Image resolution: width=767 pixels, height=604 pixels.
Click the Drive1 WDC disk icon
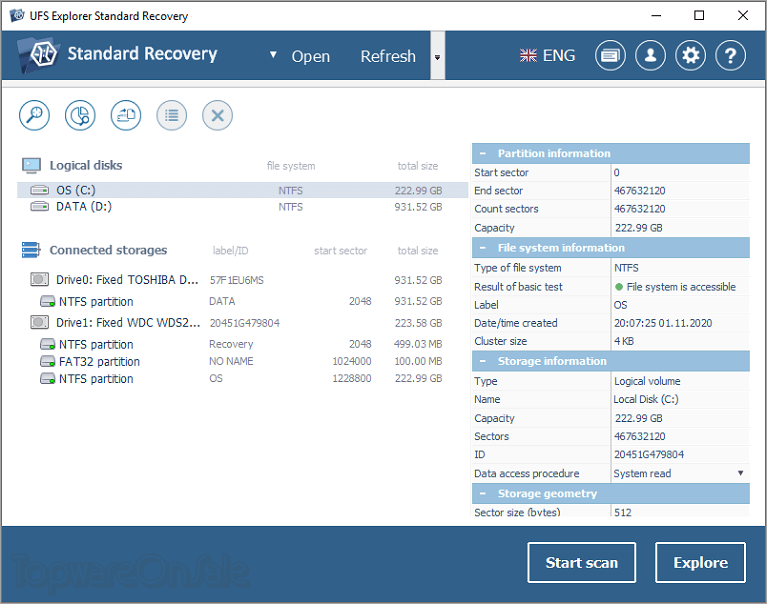tap(40, 322)
